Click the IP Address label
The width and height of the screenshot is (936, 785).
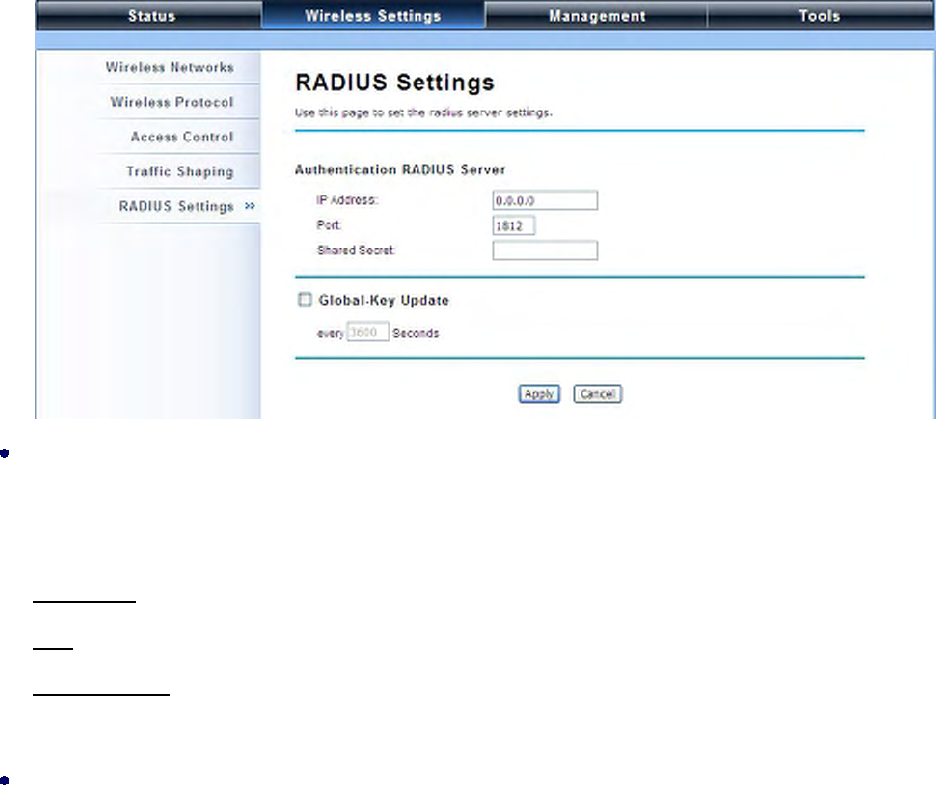click(347, 200)
